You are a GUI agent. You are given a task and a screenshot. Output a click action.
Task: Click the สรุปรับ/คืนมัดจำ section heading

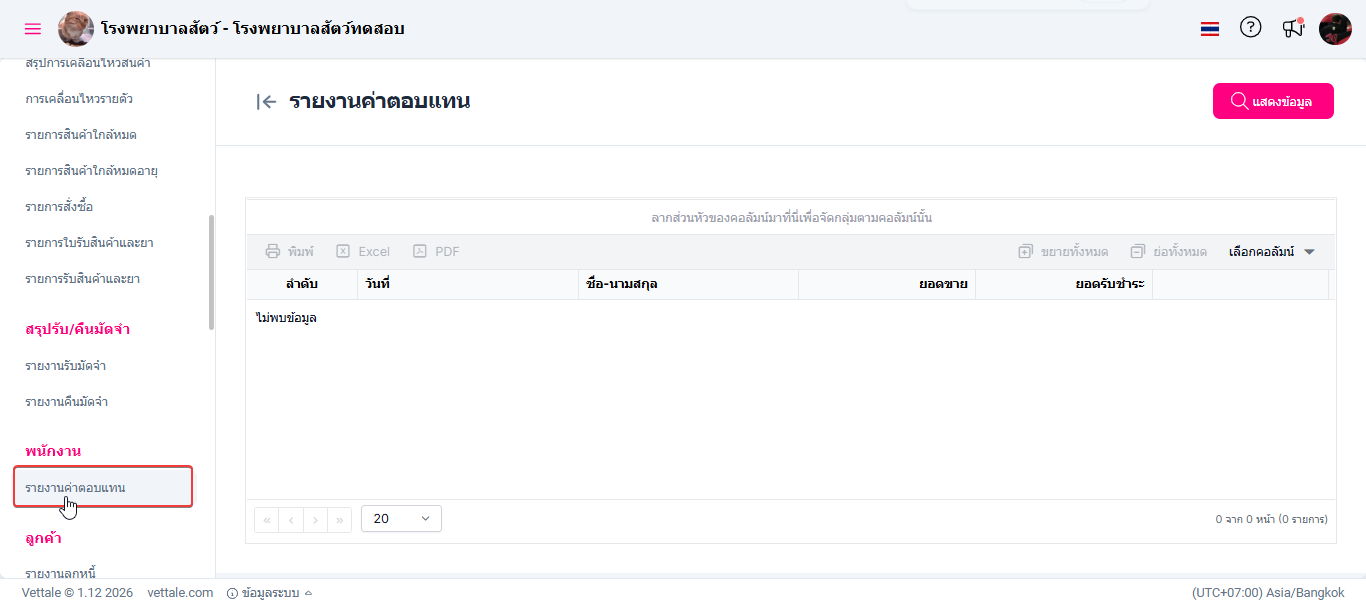point(78,329)
